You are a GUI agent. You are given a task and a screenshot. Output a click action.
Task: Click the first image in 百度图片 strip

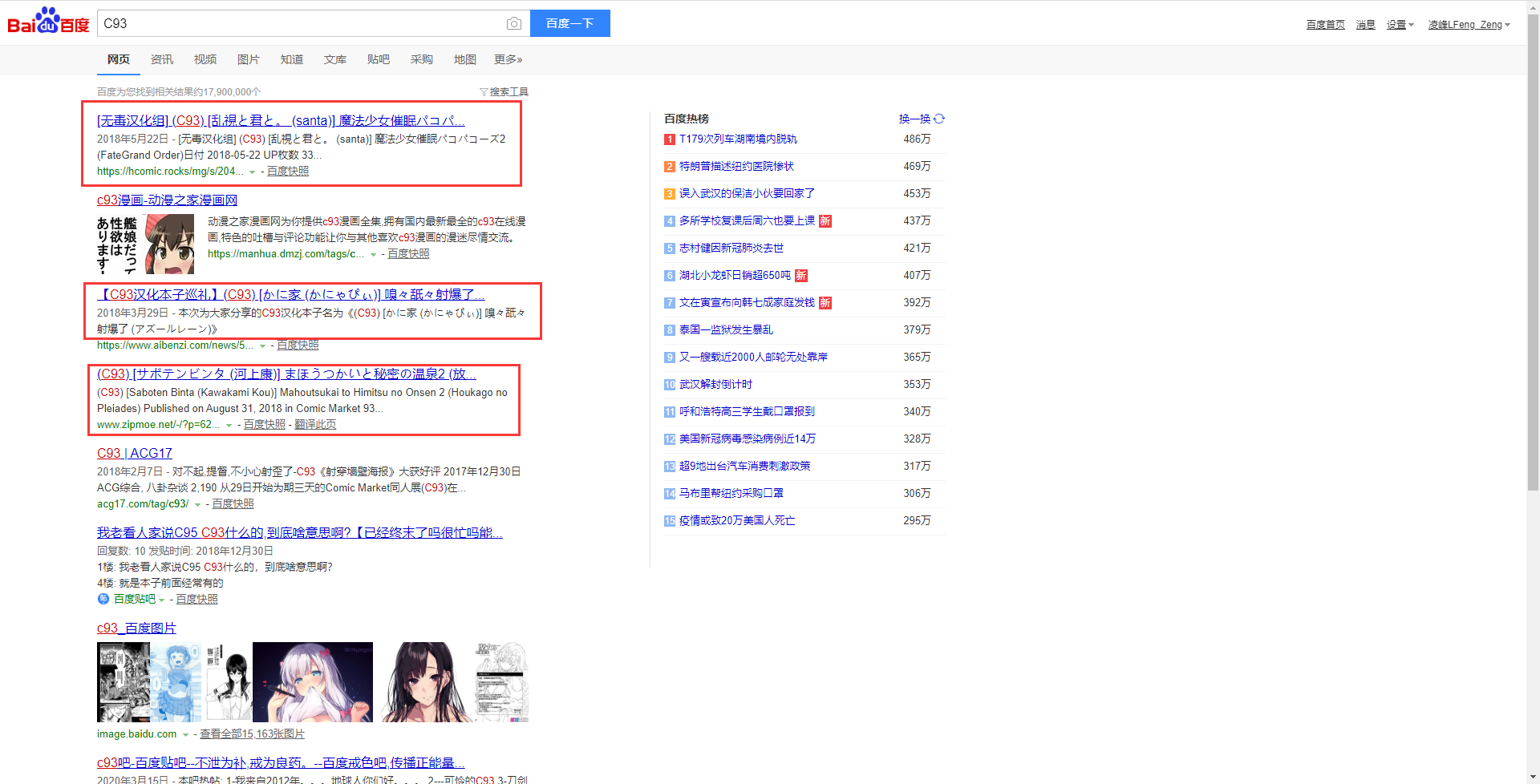pos(124,682)
